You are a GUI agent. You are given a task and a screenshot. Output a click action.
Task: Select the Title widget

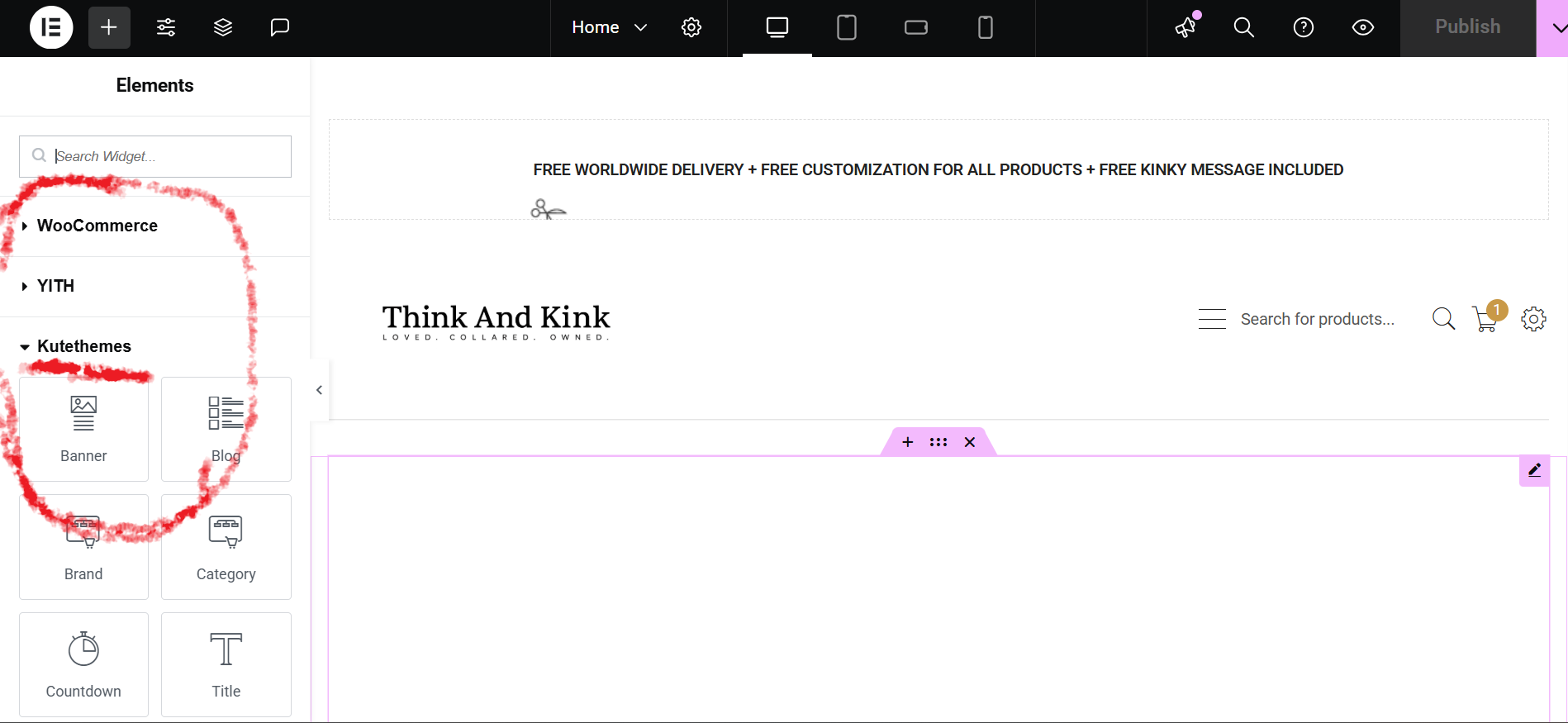click(x=226, y=664)
